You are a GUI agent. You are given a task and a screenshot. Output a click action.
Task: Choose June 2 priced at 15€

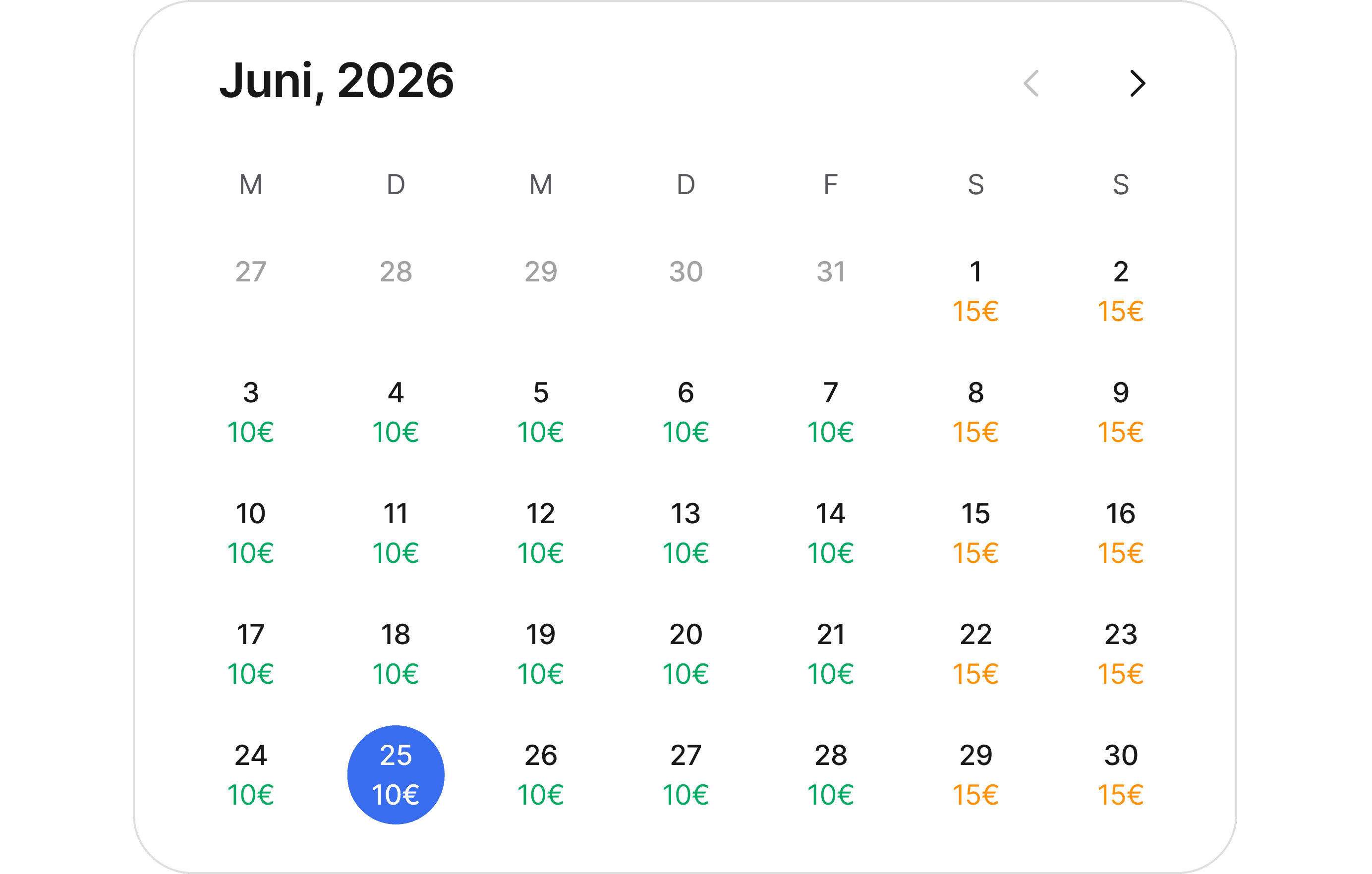1121,291
